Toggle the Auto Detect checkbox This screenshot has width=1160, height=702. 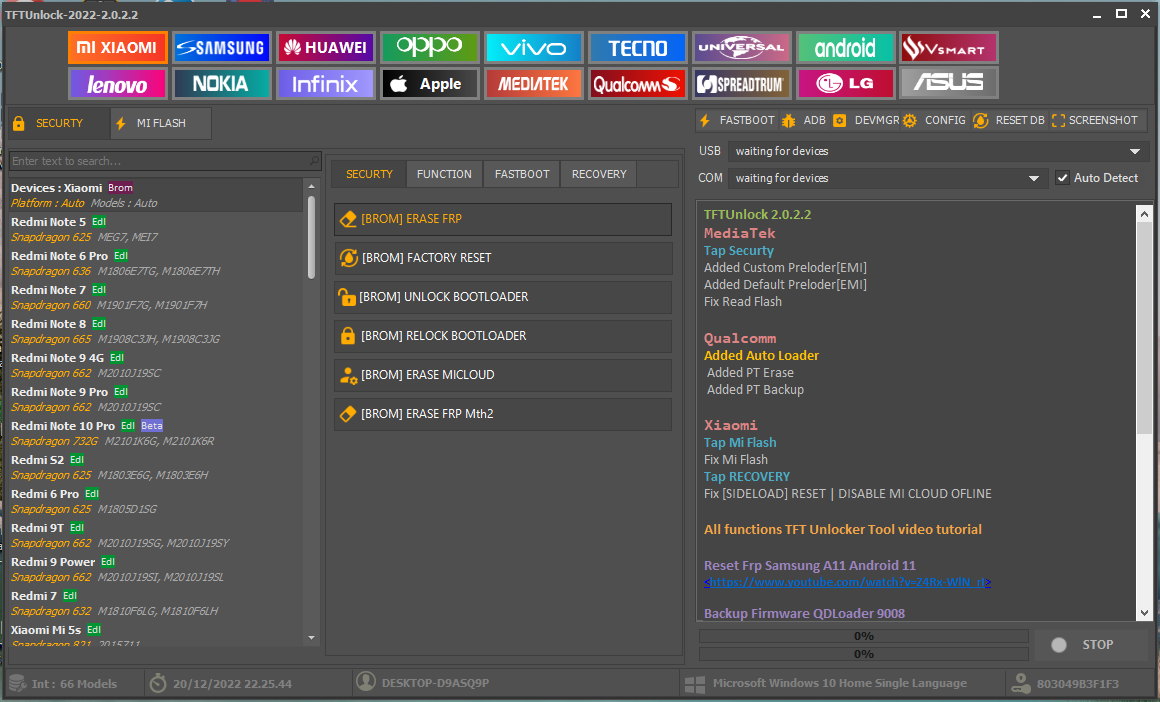(x=1062, y=178)
